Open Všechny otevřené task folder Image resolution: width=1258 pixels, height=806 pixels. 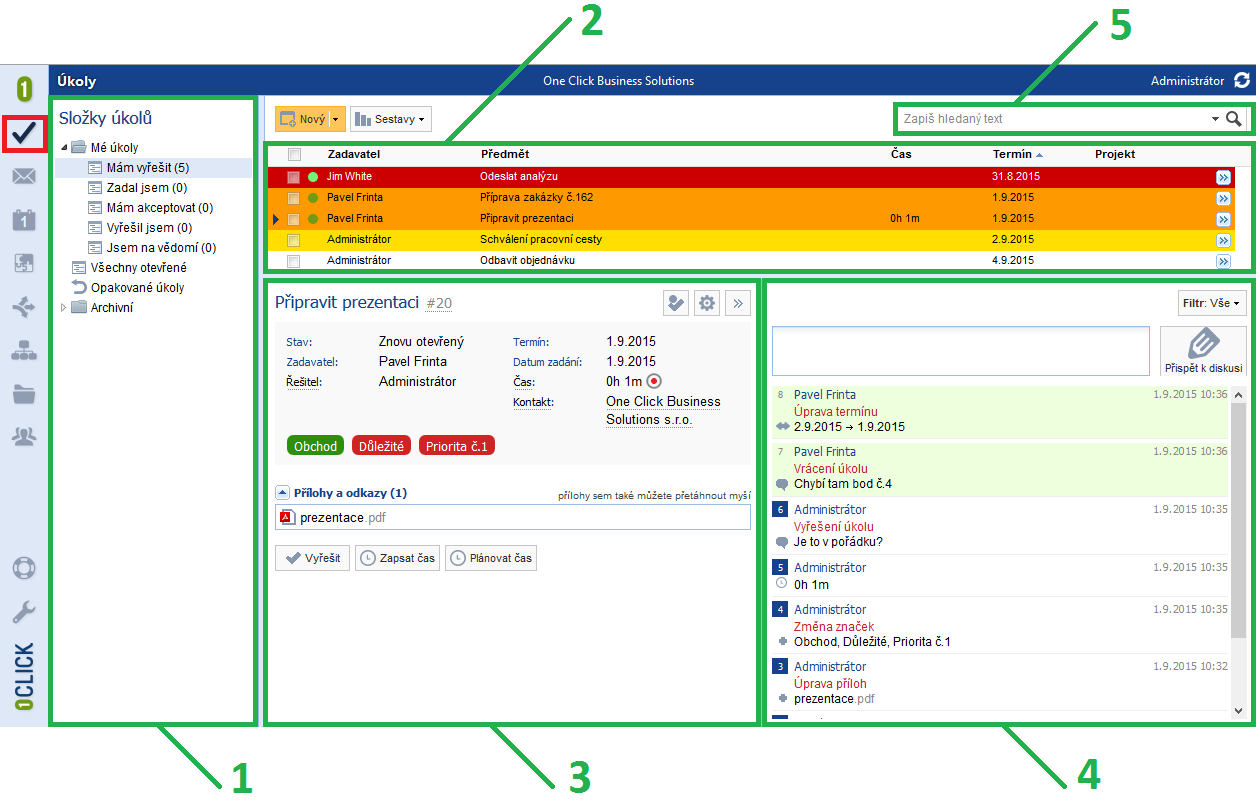[138, 268]
